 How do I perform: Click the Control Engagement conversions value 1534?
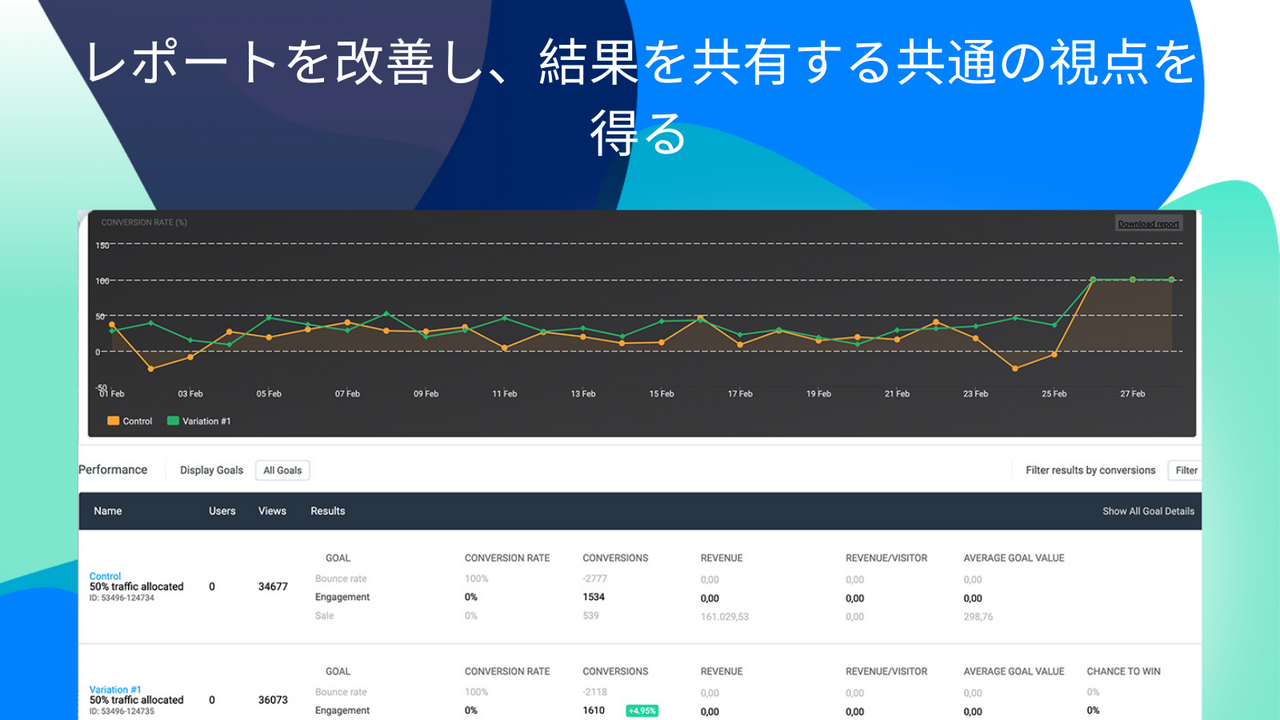[595, 597]
